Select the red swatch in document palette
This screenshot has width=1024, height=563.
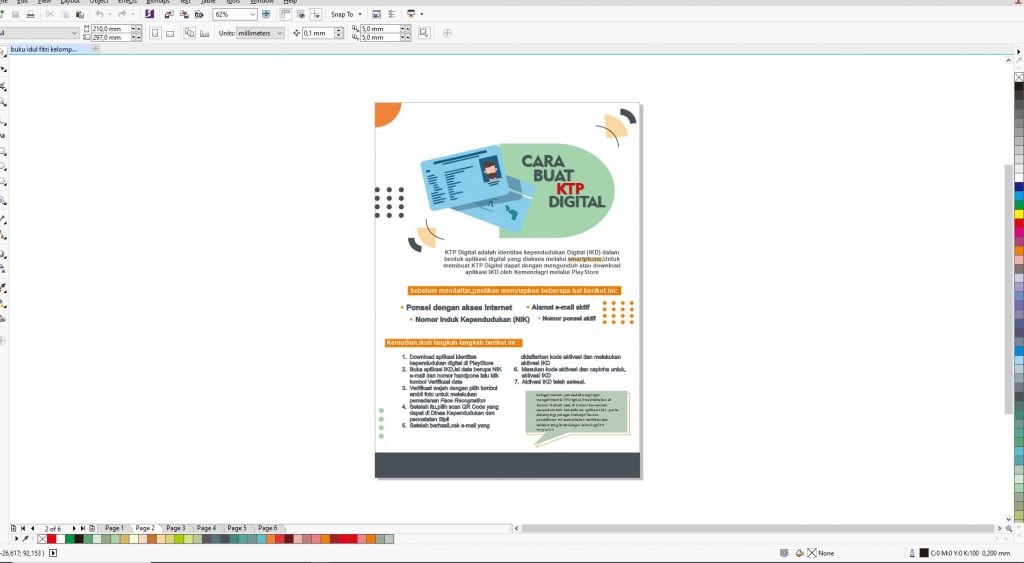tap(52, 539)
